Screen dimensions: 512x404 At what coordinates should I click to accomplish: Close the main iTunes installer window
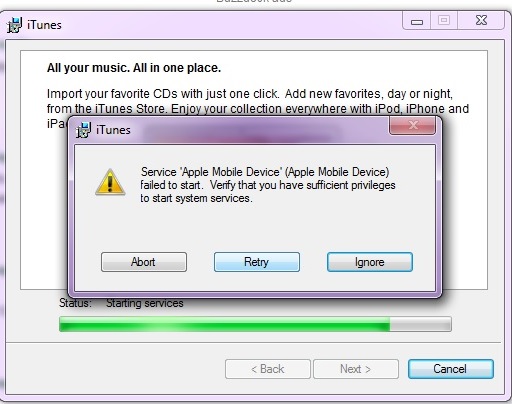tap(481, 21)
